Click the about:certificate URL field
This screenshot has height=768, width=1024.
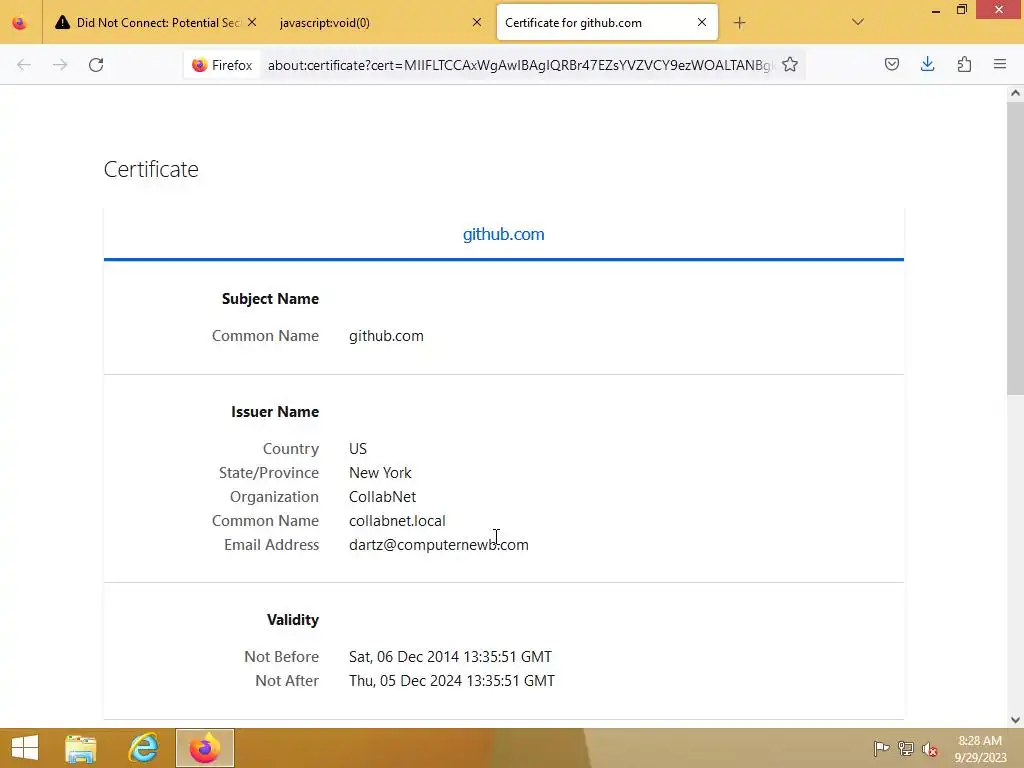coord(519,65)
